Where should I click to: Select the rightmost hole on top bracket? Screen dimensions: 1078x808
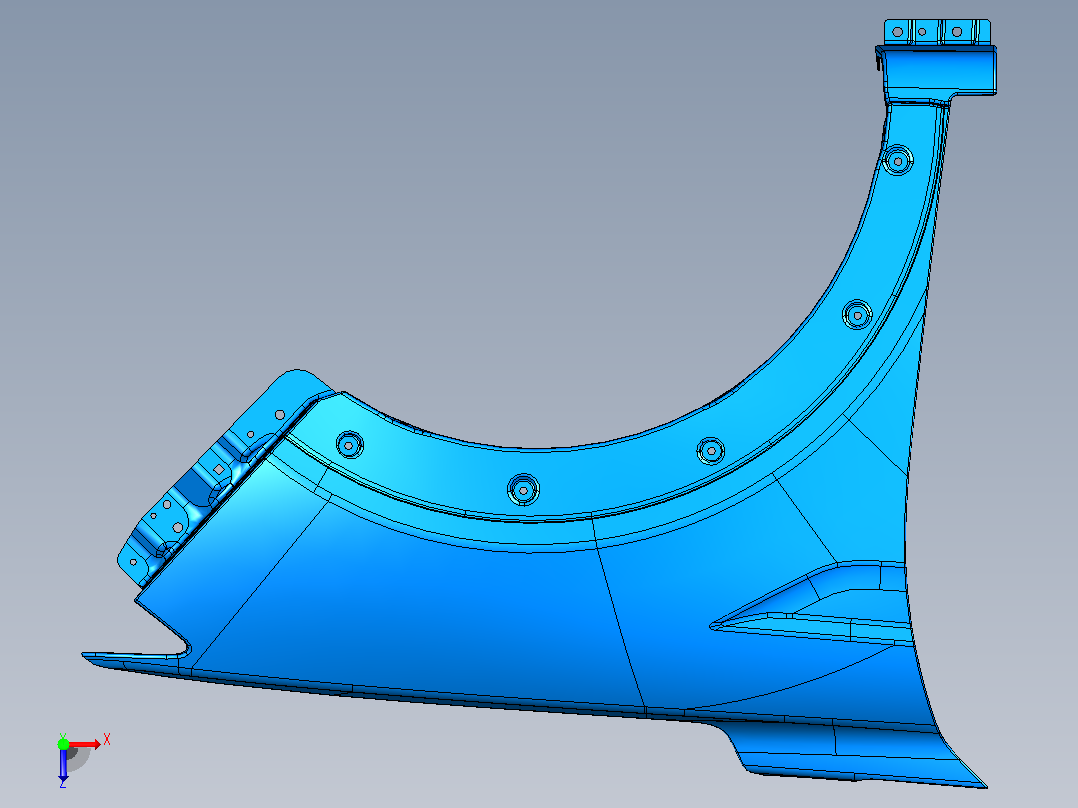click(956, 32)
